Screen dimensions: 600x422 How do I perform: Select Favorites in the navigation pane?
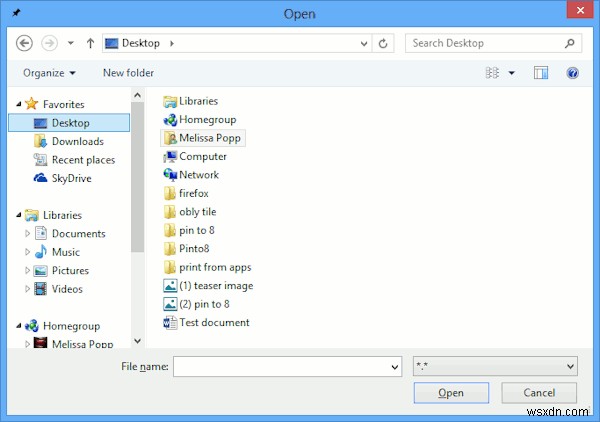(x=64, y=104)
